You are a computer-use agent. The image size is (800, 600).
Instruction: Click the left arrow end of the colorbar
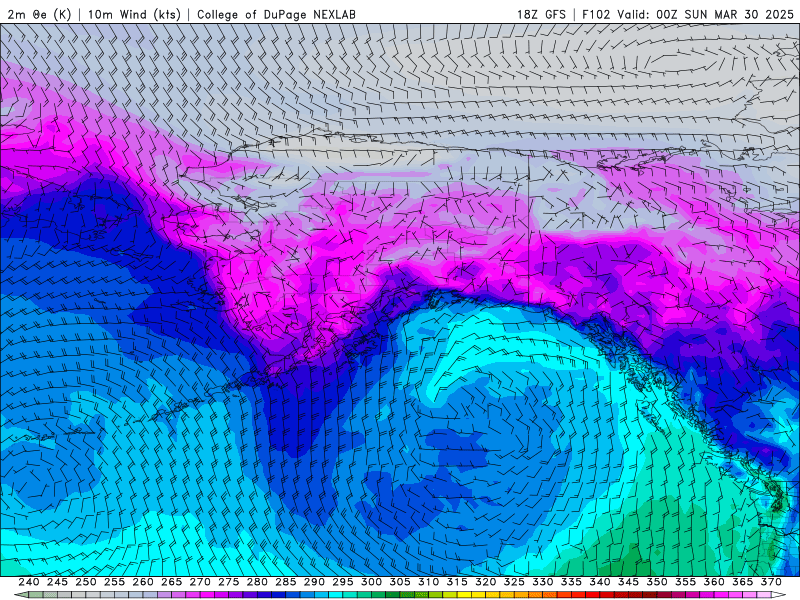tap(21, 595)
